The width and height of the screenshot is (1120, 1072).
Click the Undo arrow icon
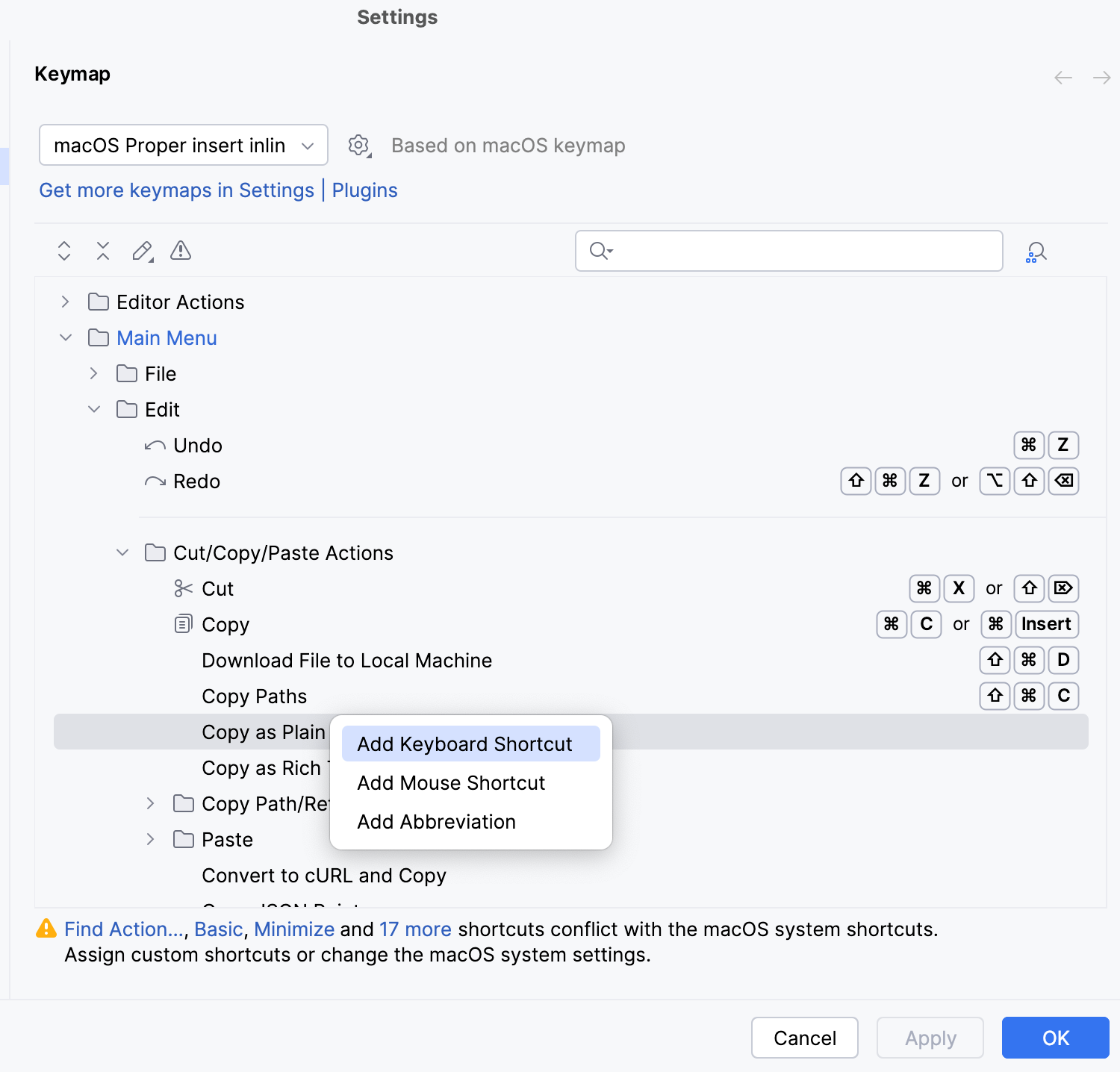pyautogui.click(x=154, y=445)
